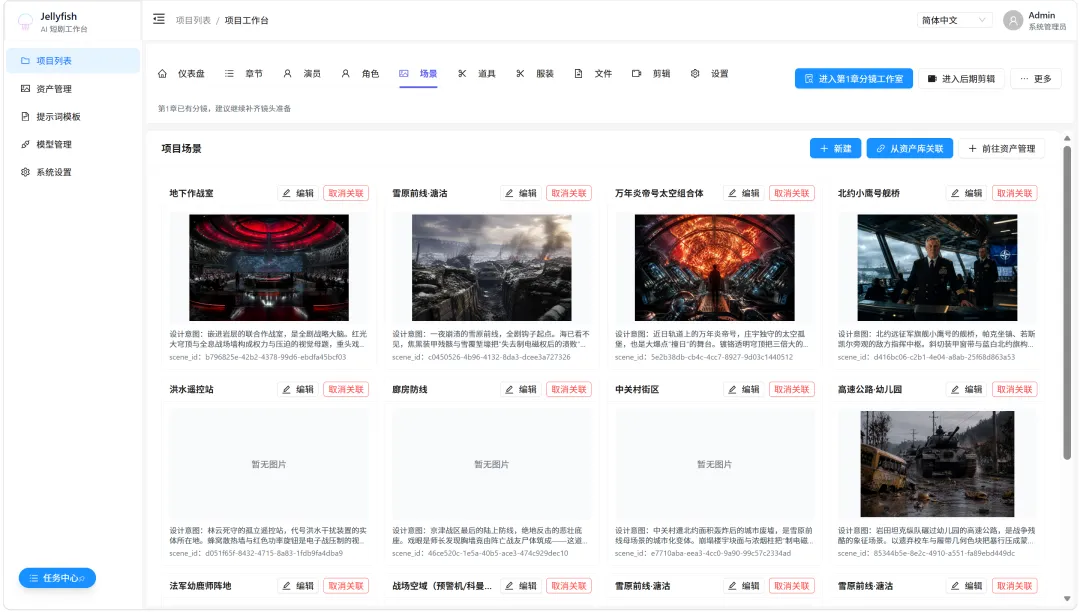Open the 北约小鹰号舰桥 thumbnail

[x=937, y=268]
